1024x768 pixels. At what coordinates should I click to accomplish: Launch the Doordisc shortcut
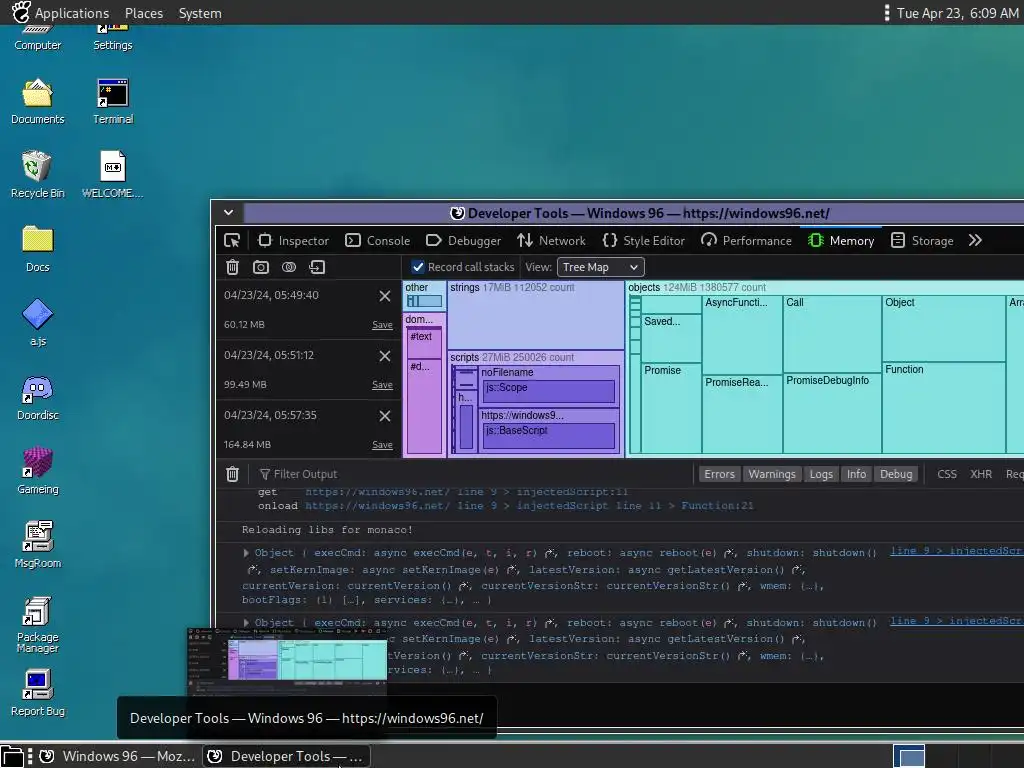(x=37, y=397)
